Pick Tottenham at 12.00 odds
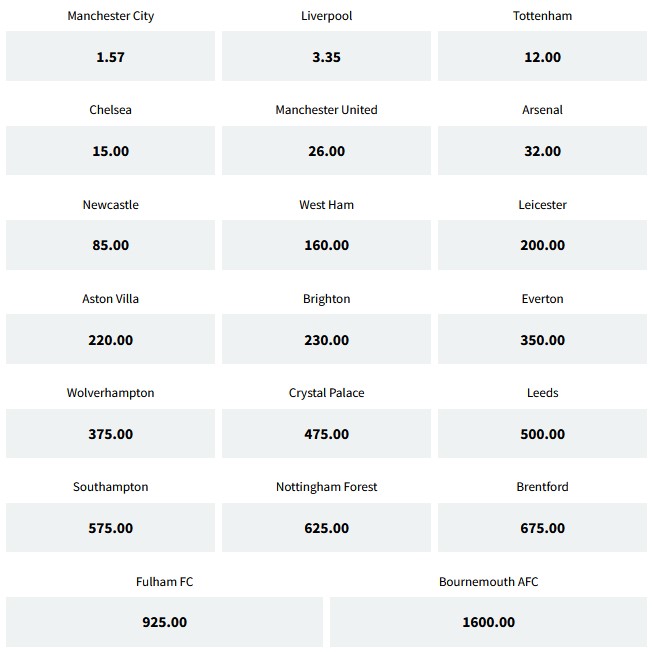Screen dimensions: 652x652 pyautogui.click(x=542, y=57)
